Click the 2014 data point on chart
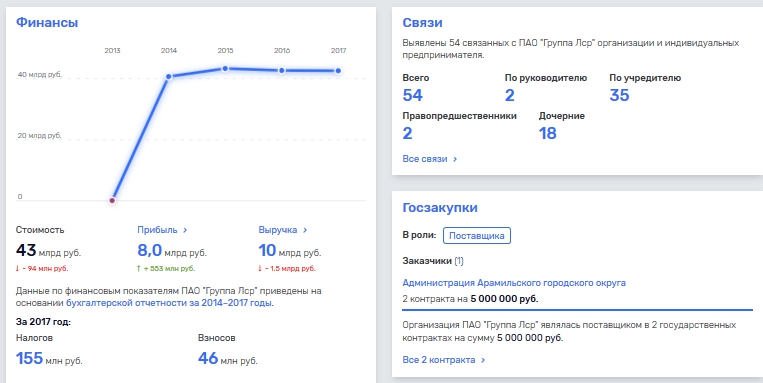763x383 pixels. 169,76
